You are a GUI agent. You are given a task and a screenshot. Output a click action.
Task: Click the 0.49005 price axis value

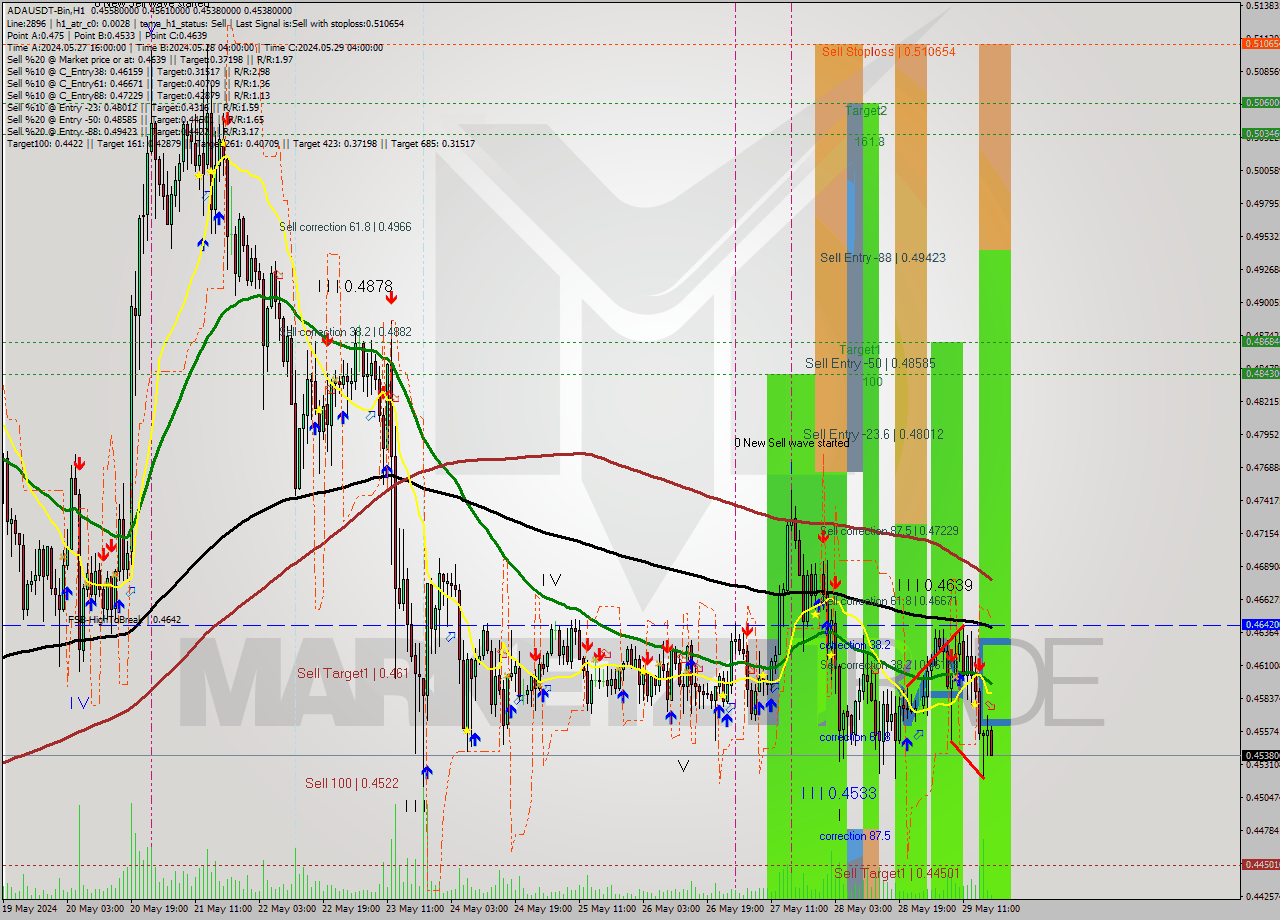[x=1262, y=302]
